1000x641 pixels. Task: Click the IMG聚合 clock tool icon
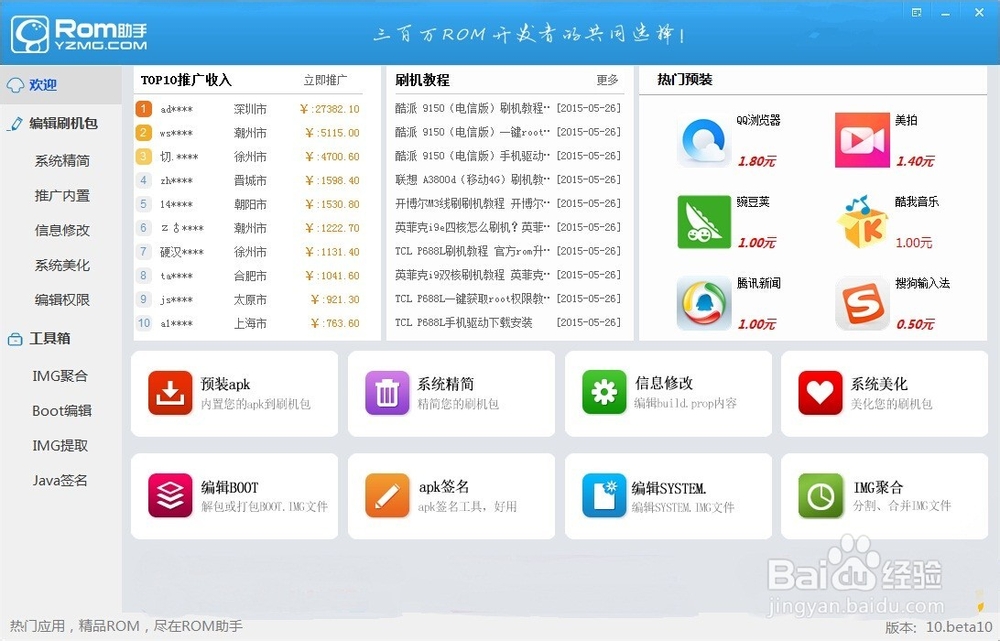819,494
